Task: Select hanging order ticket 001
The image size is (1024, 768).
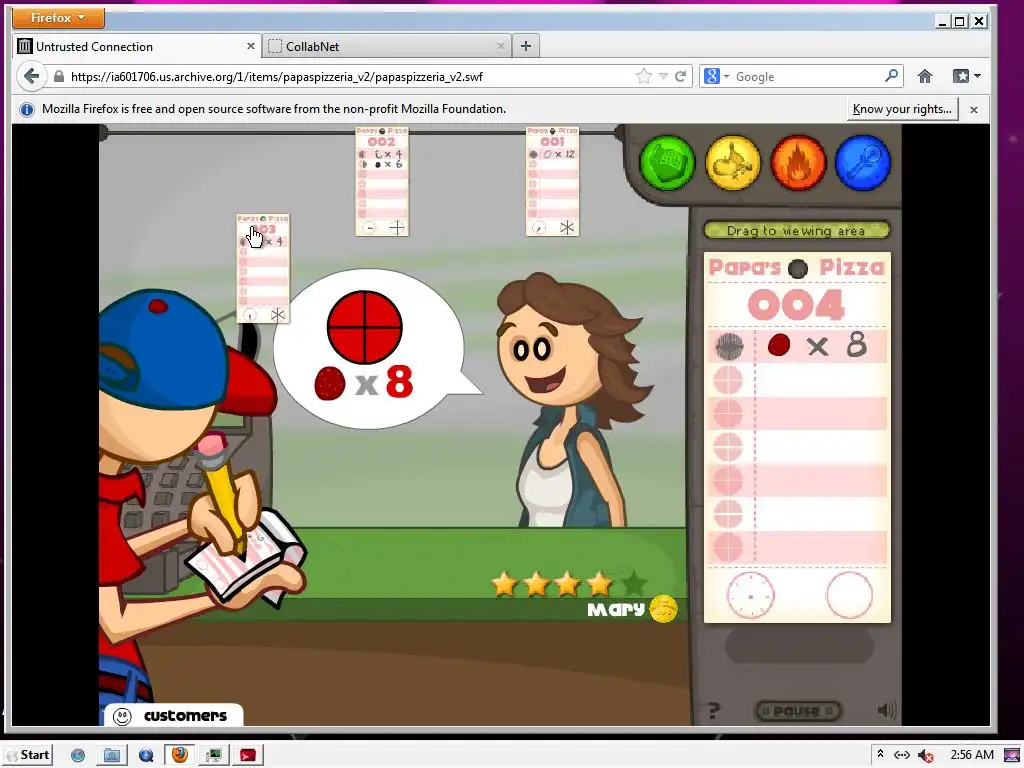Action: coord(552,182)
